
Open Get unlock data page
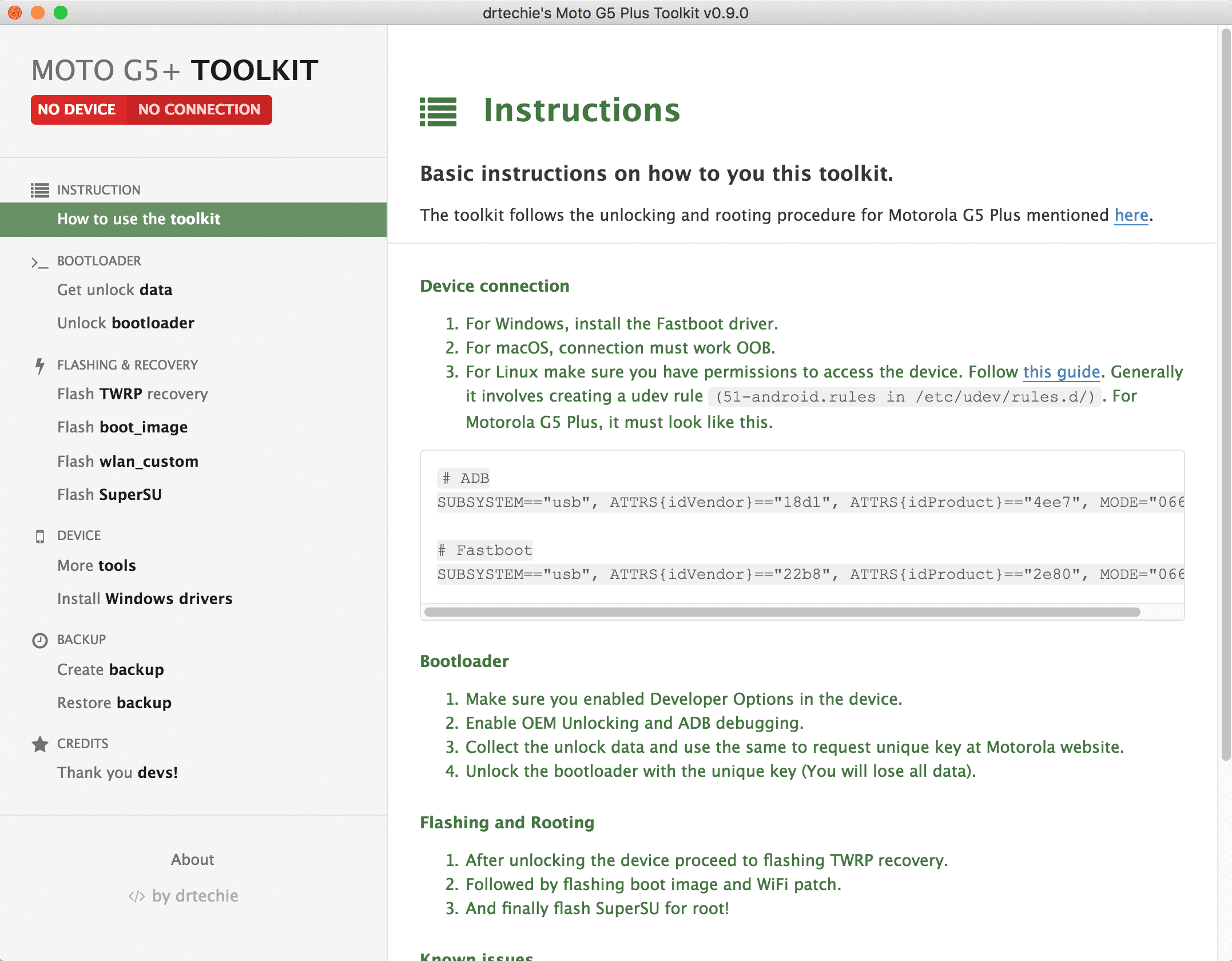click(x=114, y=289)
